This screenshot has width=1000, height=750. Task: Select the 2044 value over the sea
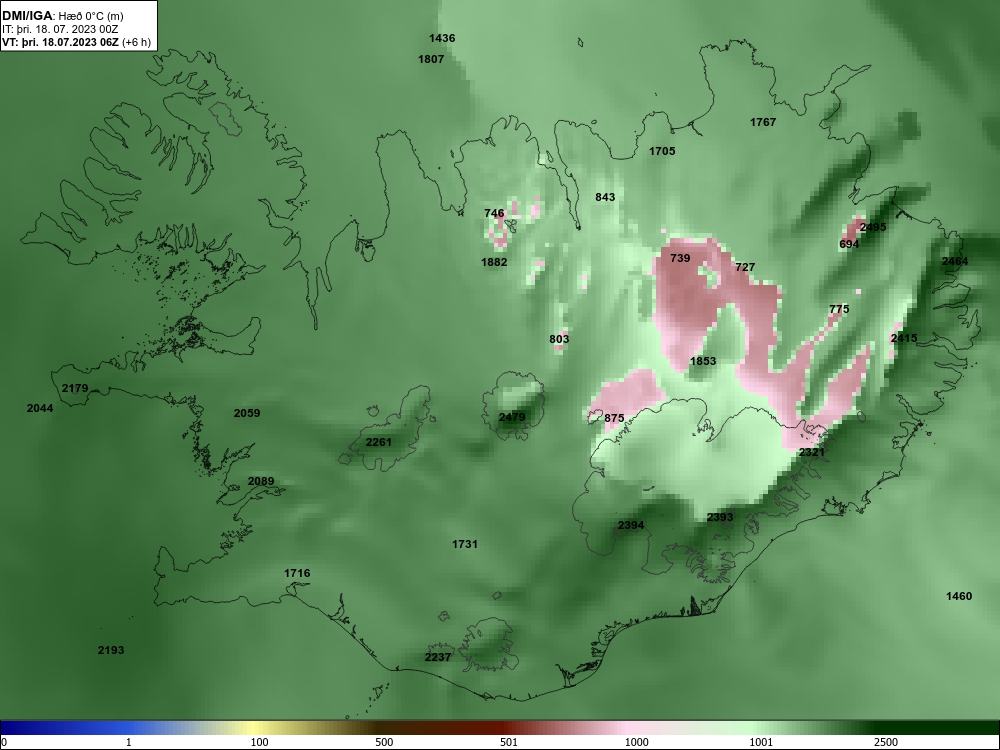coord(40,408)
